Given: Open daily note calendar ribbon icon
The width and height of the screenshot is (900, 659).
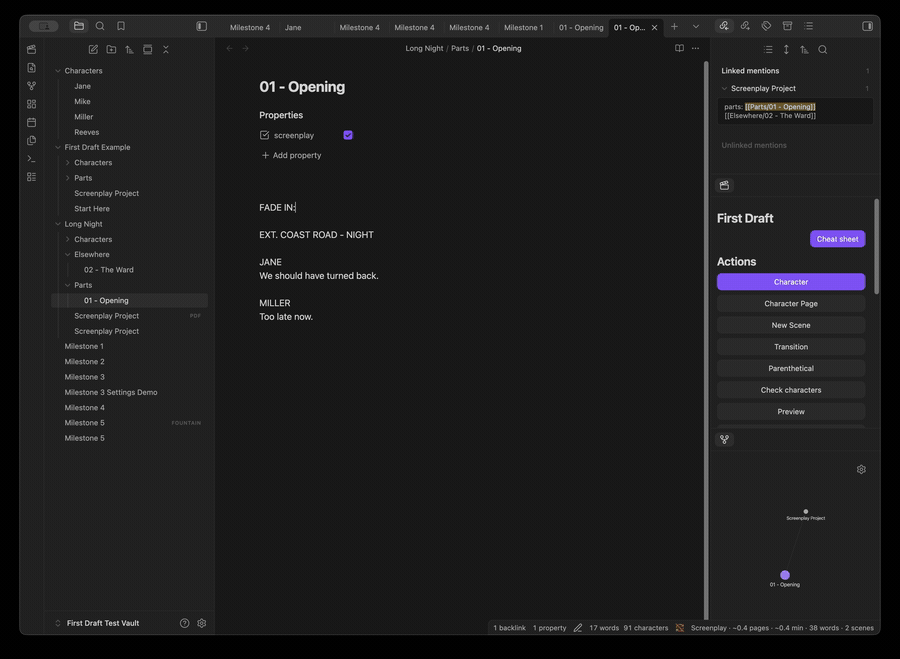Looking at the screenshot, I should [x=32, y=122].
